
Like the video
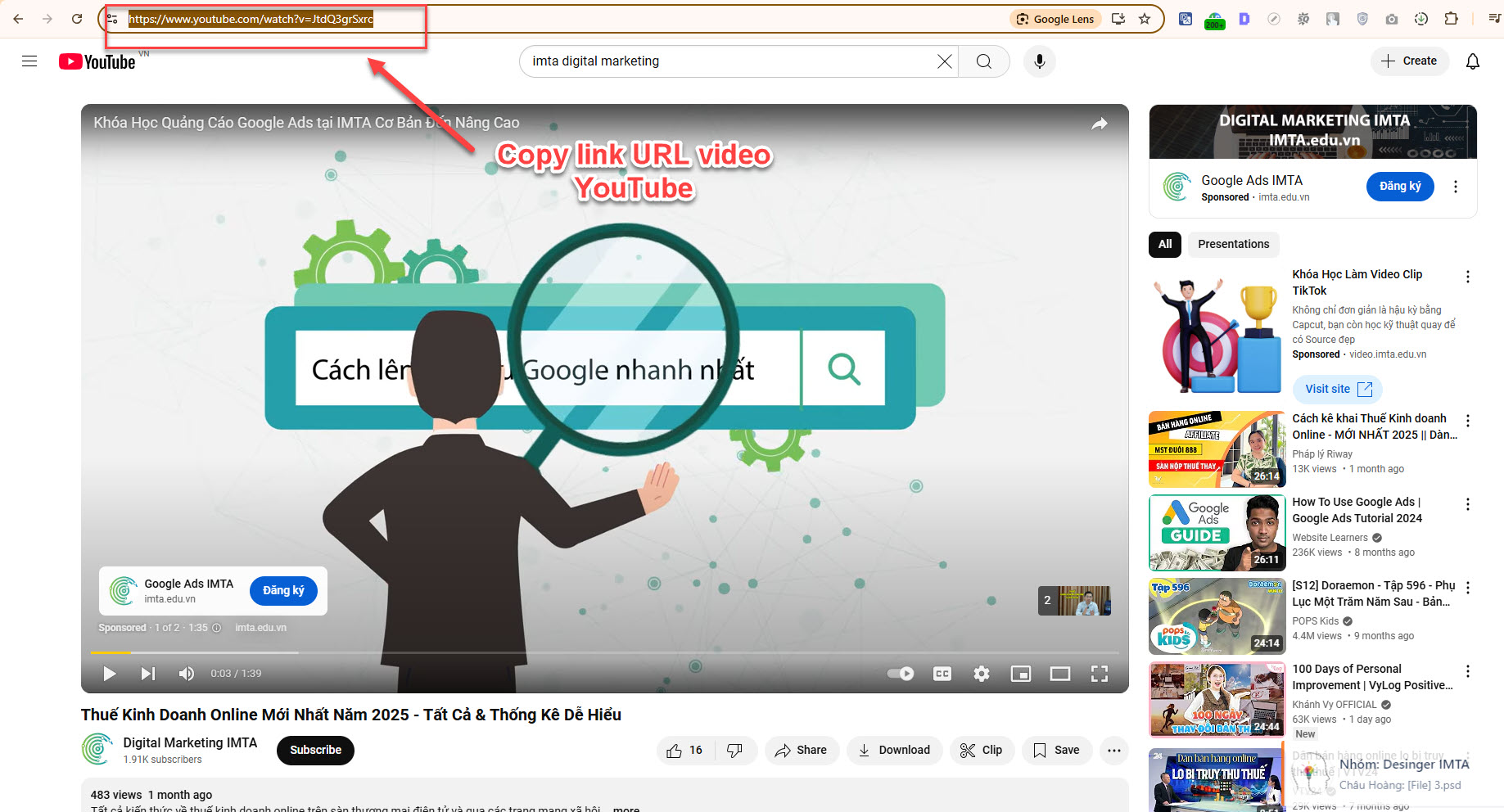pyautogui.click(x=685, y=750)
